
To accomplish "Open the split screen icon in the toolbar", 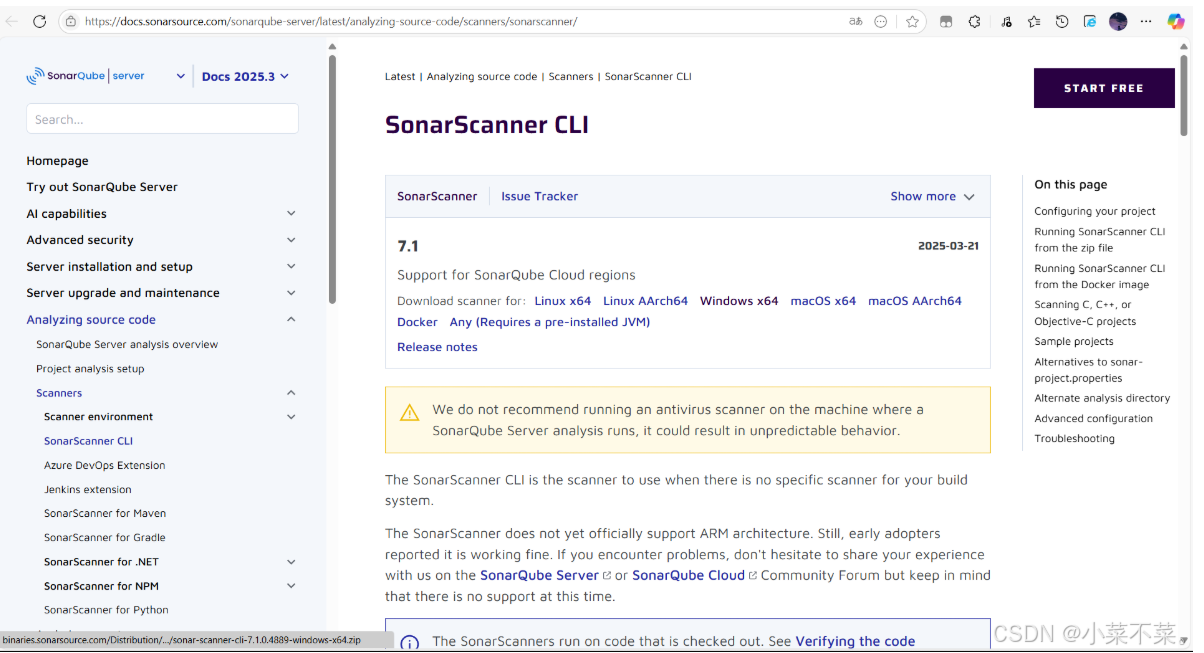I will click(946, 21).
